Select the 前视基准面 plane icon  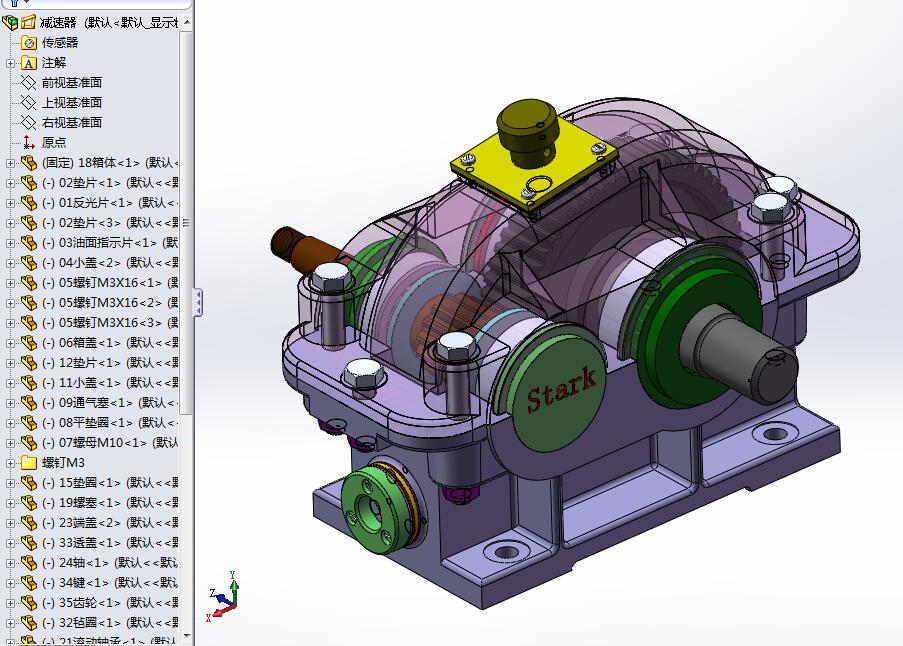click(x=28, y=82)
